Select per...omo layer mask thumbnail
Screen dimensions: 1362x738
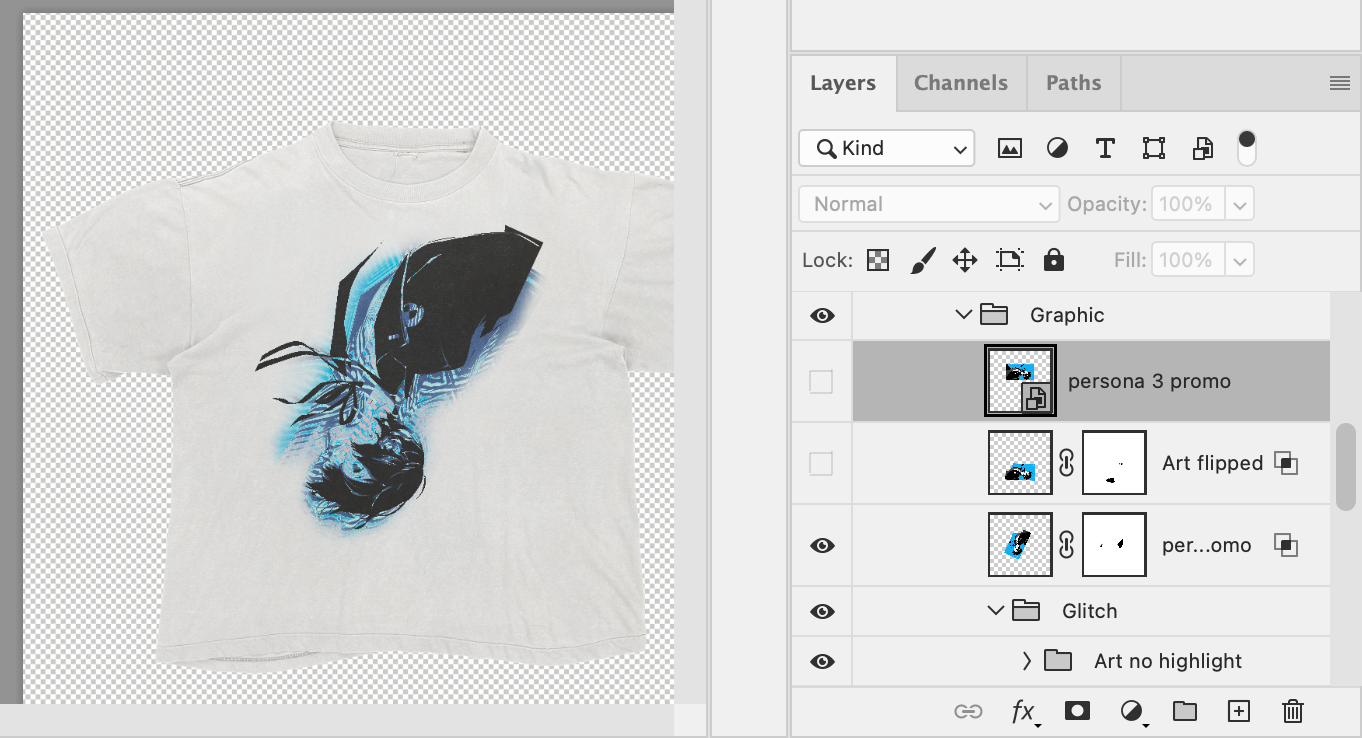point(1114,545)
